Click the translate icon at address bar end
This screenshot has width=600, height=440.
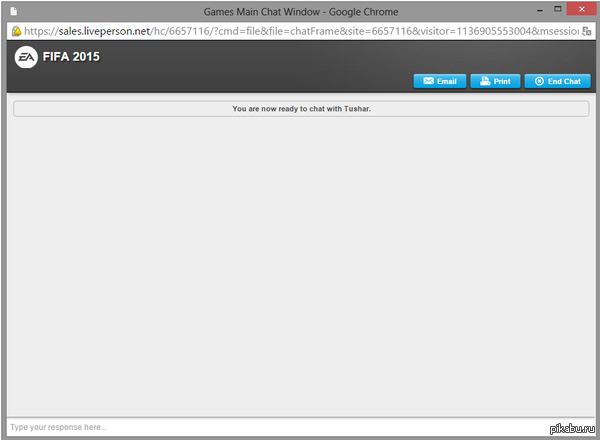tap(586, 31)
